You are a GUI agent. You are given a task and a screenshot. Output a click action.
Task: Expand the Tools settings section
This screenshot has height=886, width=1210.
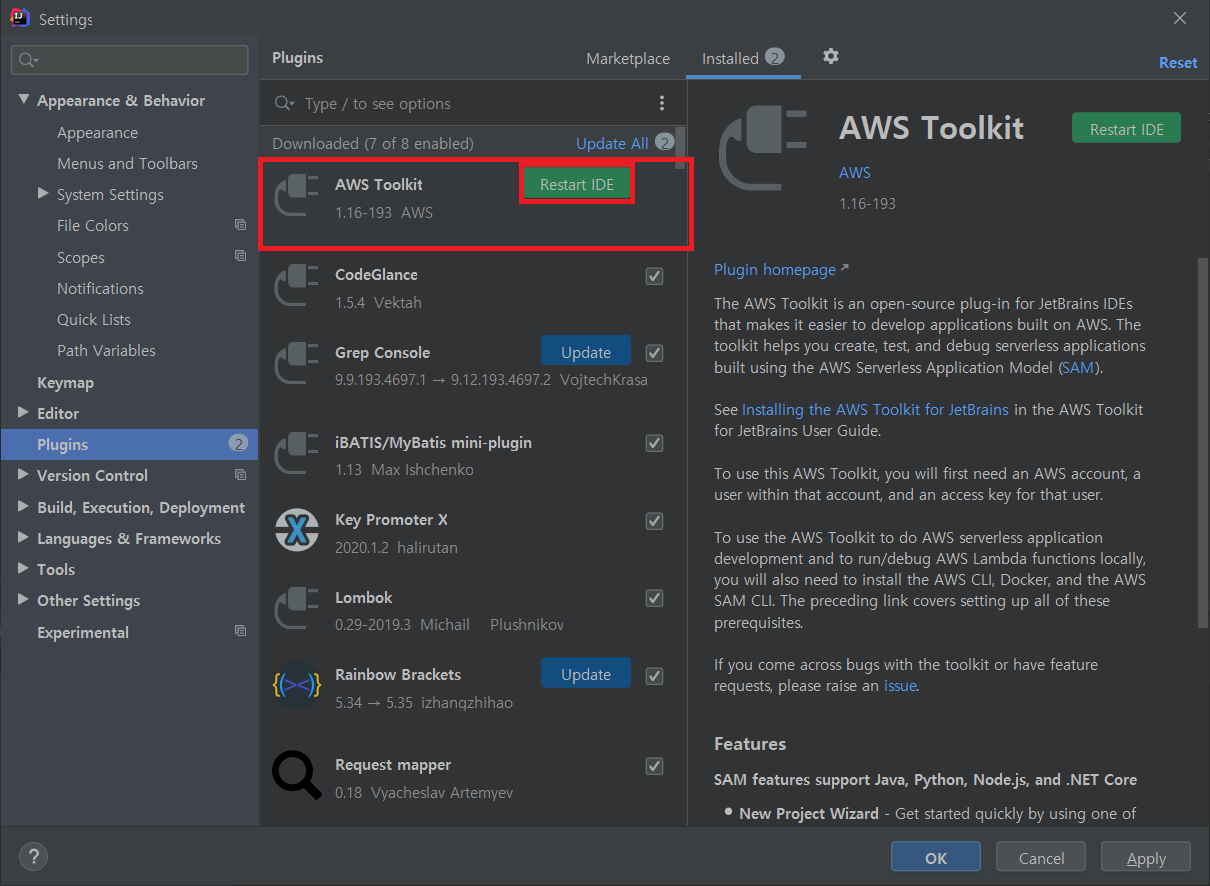coord(24,569)
